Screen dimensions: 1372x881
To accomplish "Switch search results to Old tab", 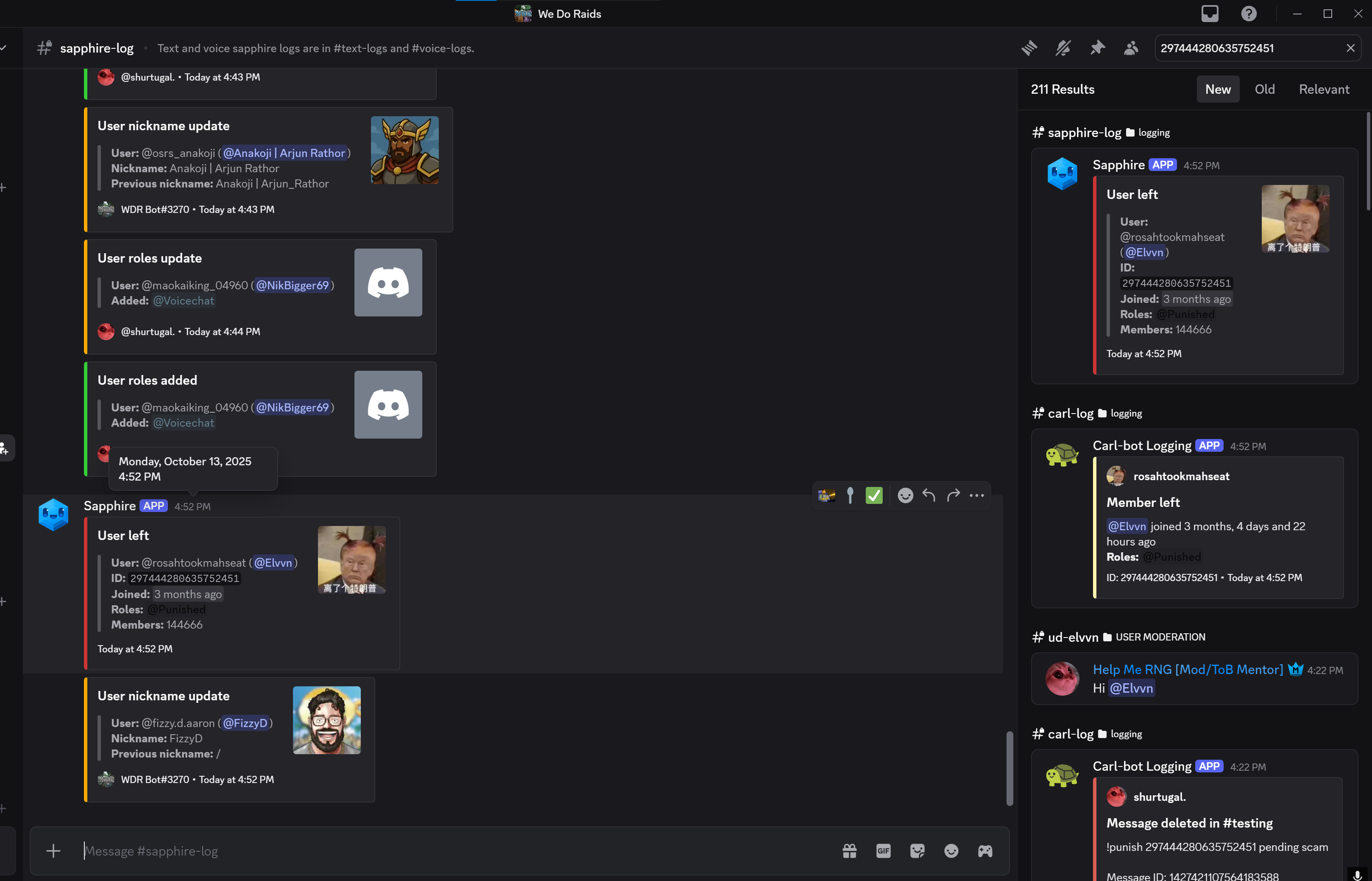I will [1265, 89].
